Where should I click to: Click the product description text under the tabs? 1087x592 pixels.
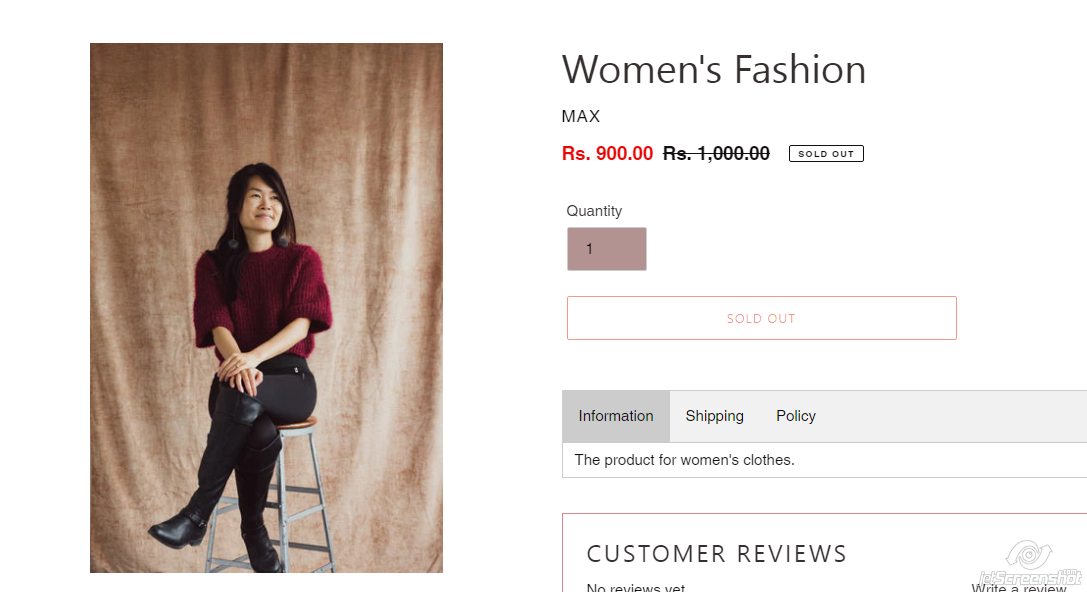[x=684, y=460]
